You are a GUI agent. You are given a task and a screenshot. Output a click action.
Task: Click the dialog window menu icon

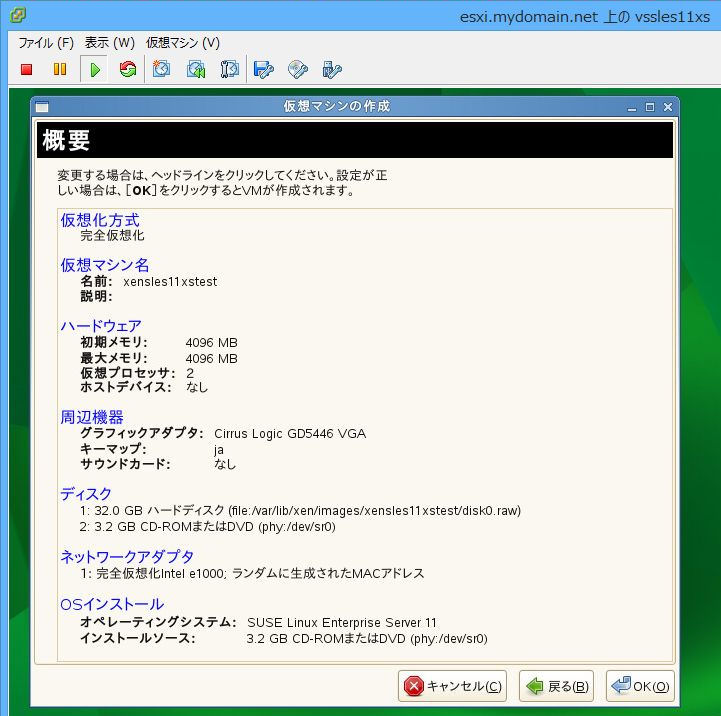point(42,107)
